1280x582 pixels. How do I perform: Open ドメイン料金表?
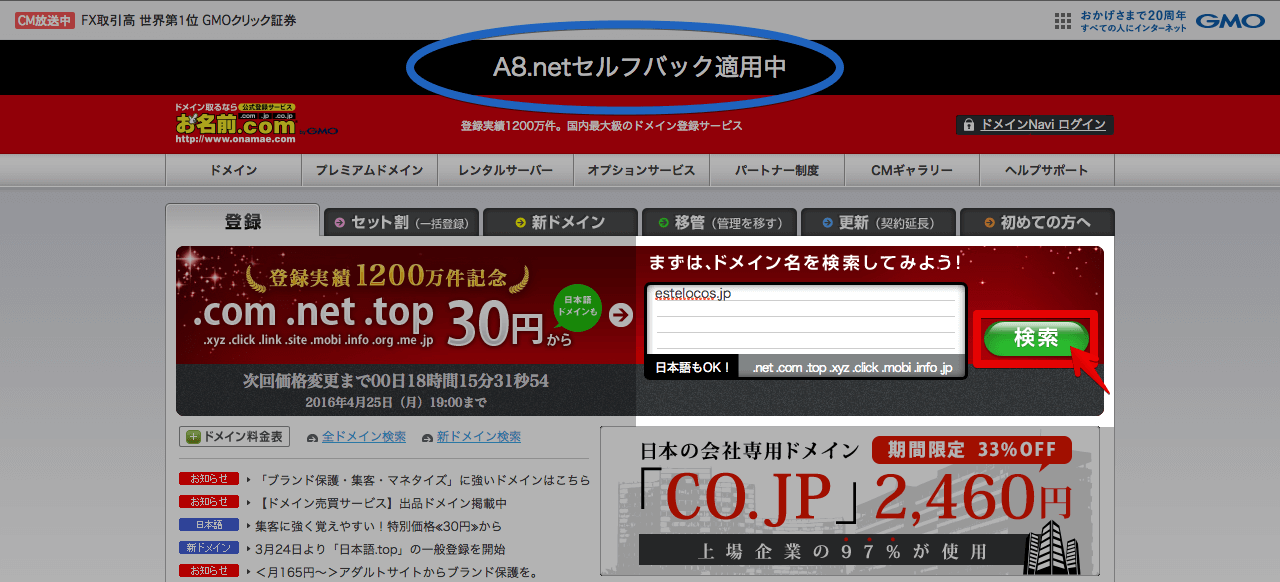(235, 437)
